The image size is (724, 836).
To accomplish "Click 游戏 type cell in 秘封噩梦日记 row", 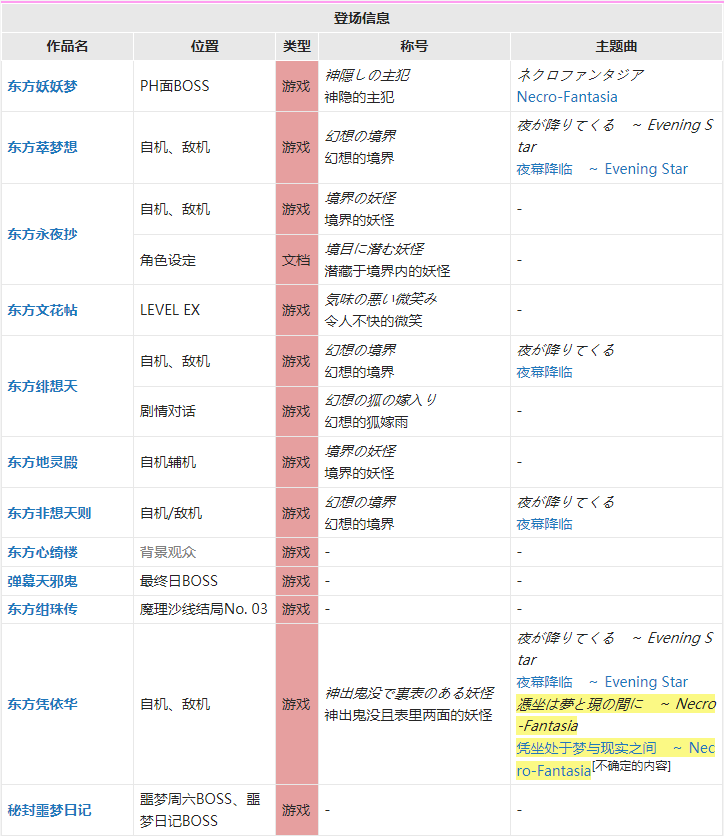I will (297, 810).
